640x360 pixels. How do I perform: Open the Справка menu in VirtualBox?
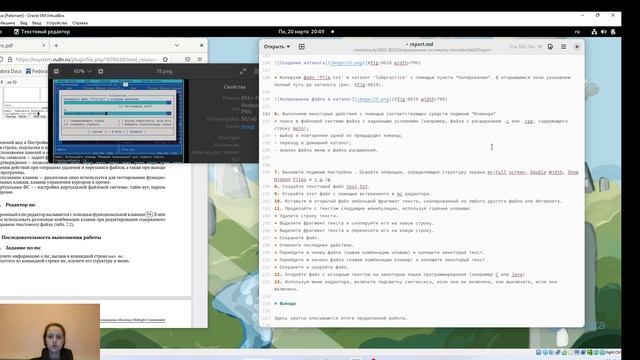80,23
